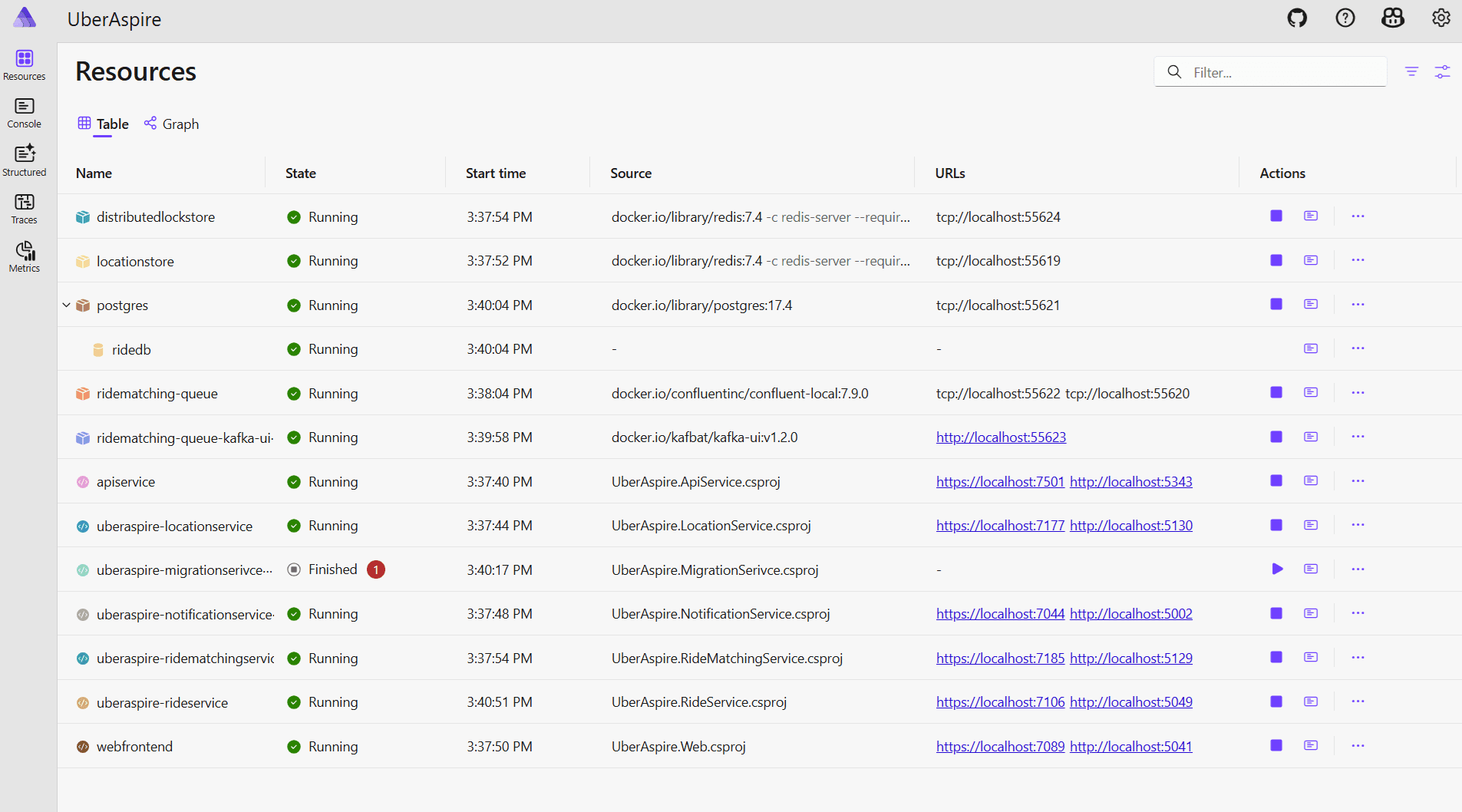Select the Finished state text
The height and width of the screenshot is (812, 1462).
click(x=333, y=569)
